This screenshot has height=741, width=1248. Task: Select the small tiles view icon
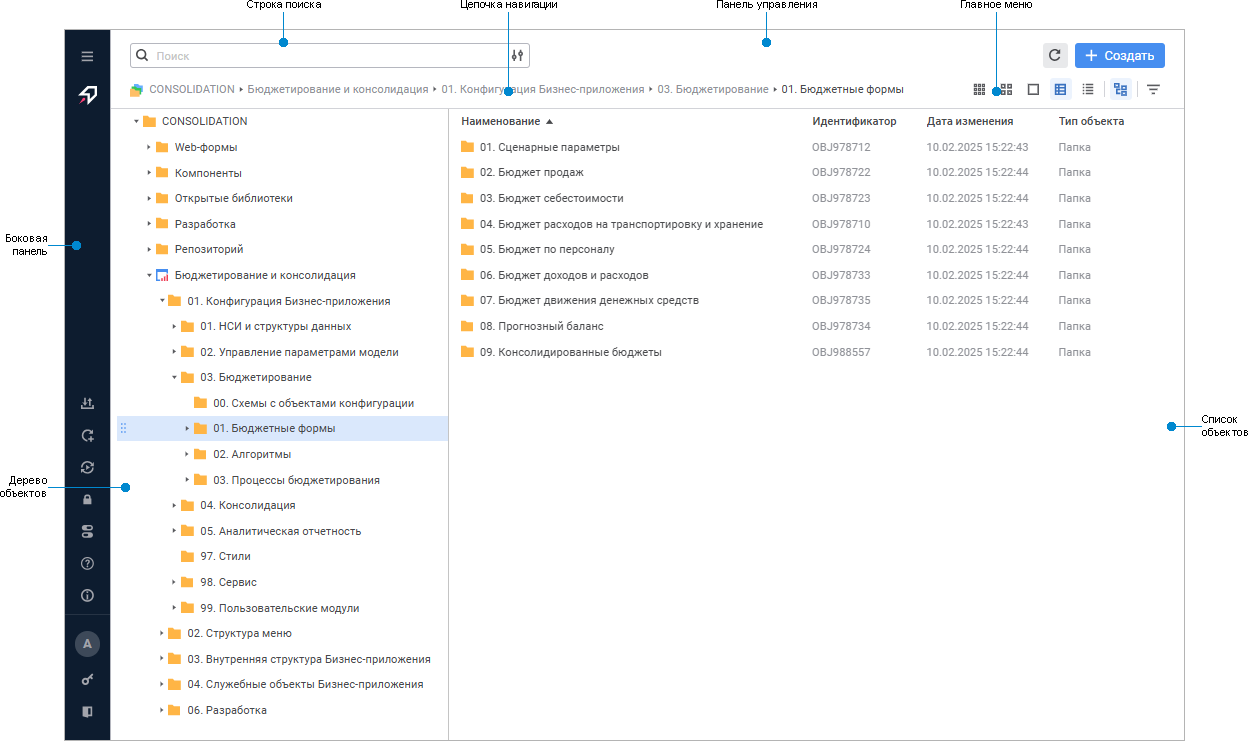coord(979,88)
